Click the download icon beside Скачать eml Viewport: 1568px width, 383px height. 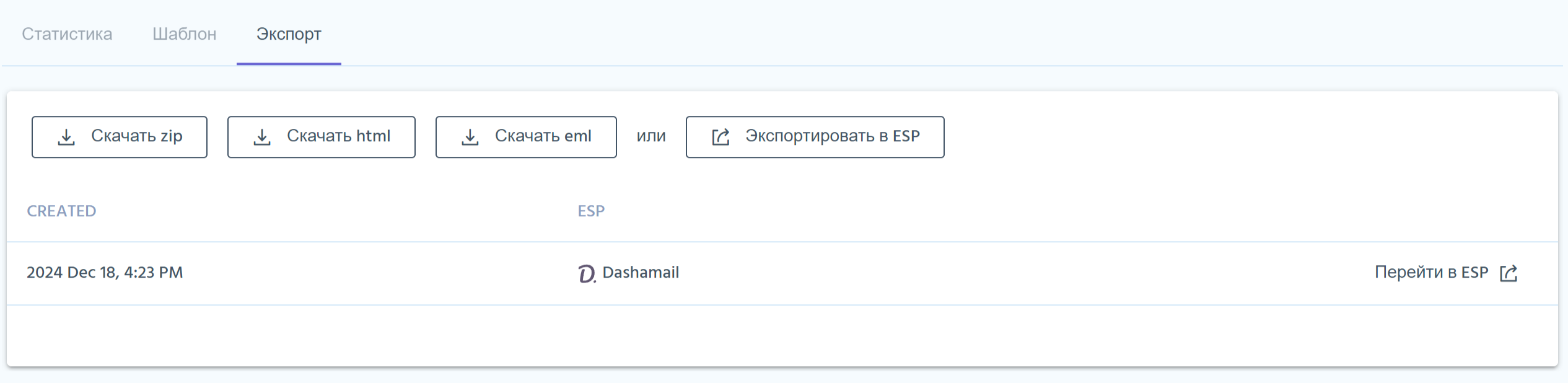tap(470, 137)
